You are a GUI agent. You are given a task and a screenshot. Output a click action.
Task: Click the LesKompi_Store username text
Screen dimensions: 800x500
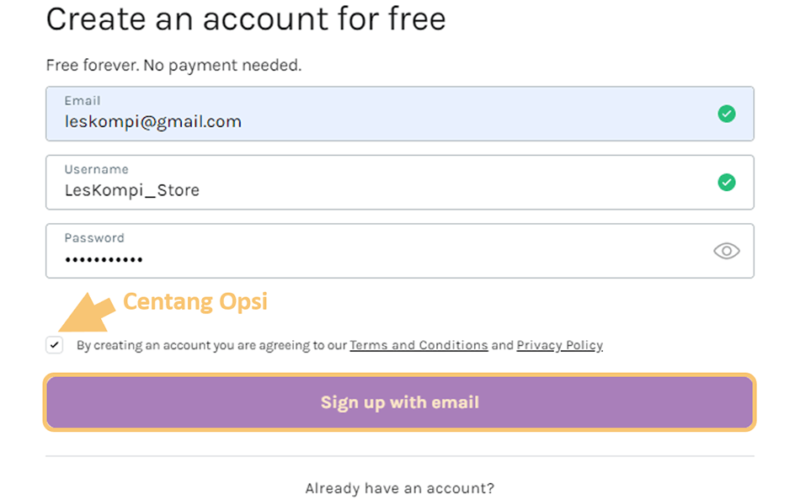(x=132, y=190)
